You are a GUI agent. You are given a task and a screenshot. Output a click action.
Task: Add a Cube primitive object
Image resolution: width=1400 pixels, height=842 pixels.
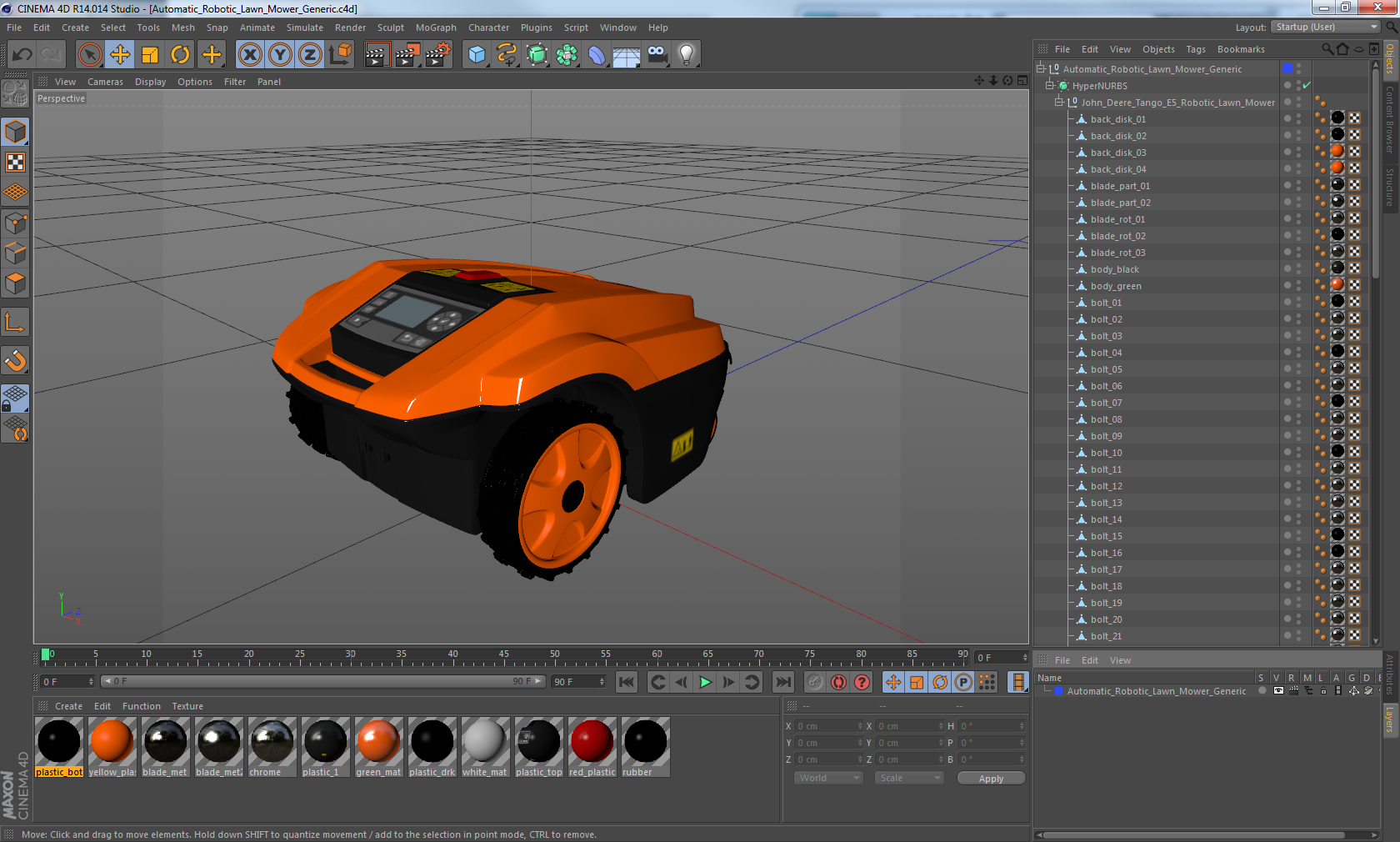(477, 55)
